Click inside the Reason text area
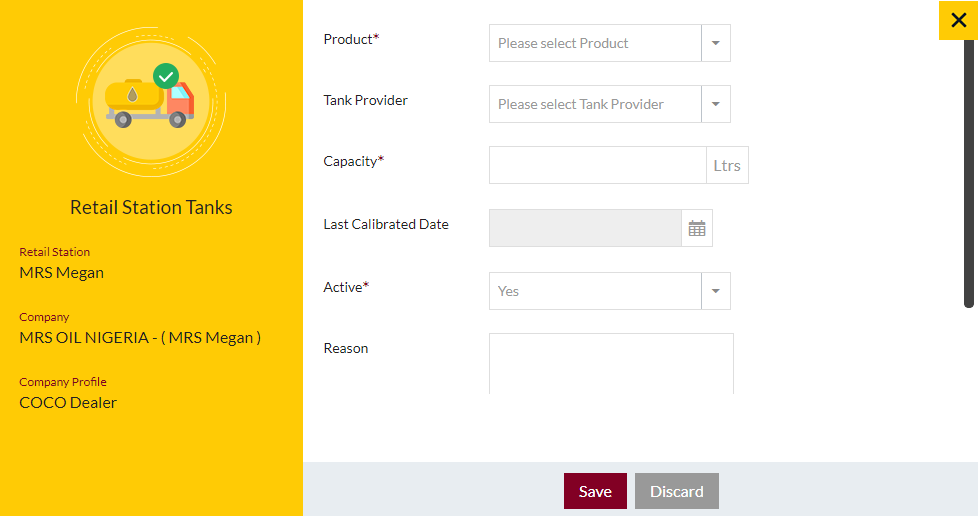This screenshot has height=516, width=978. click(x=611, y=364)
